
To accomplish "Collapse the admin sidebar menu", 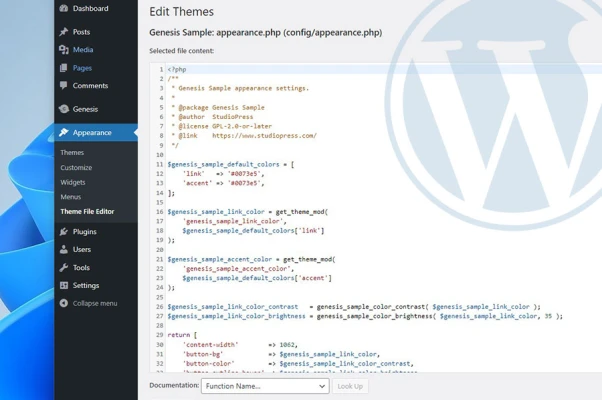I will point(96,303).
